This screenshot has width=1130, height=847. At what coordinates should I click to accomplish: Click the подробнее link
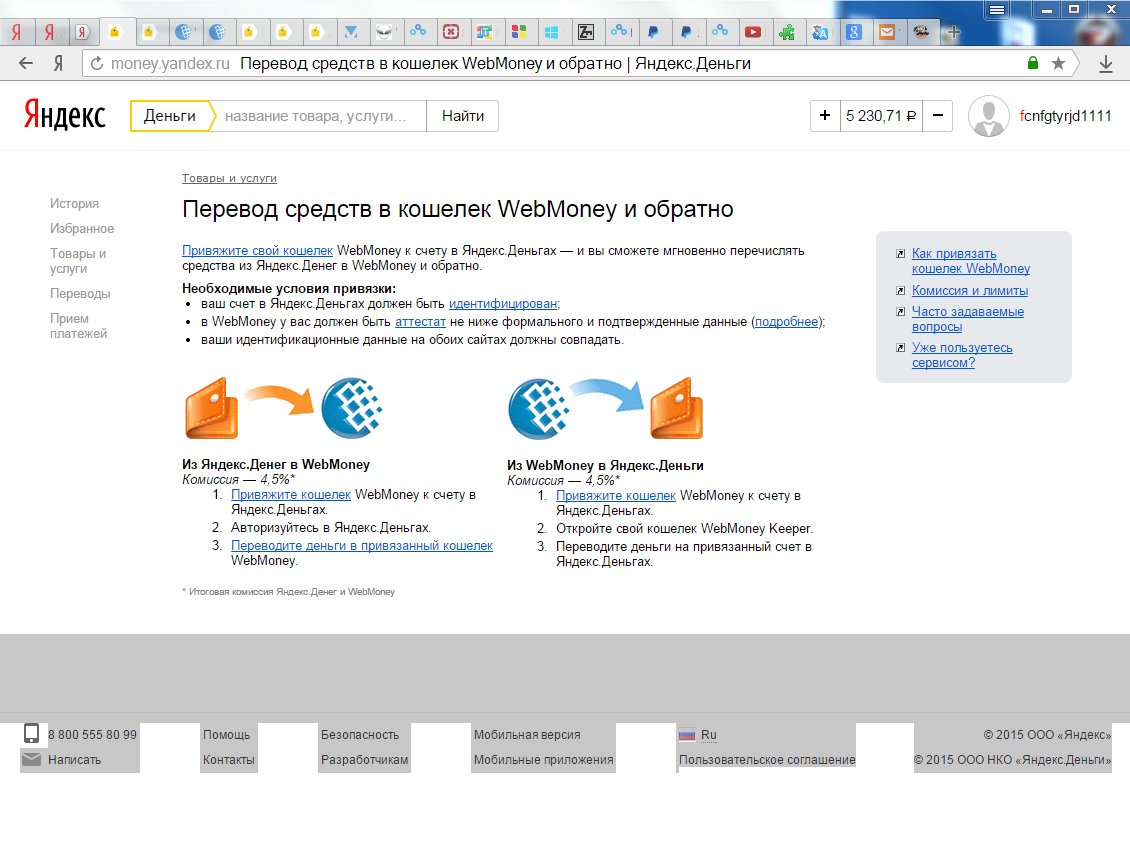tap(786, 321)
